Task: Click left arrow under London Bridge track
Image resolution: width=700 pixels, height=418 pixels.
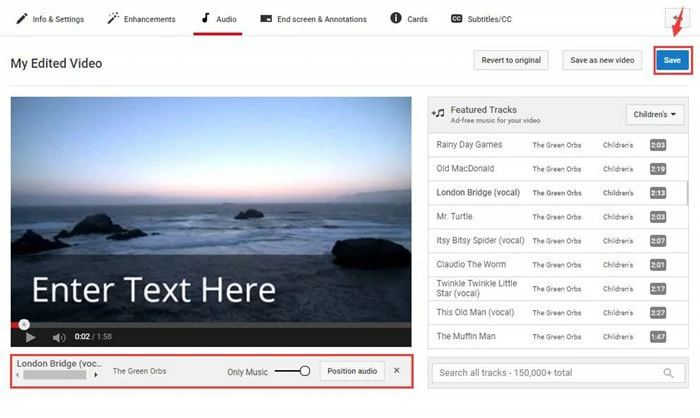Action: (x=17, y=375)
